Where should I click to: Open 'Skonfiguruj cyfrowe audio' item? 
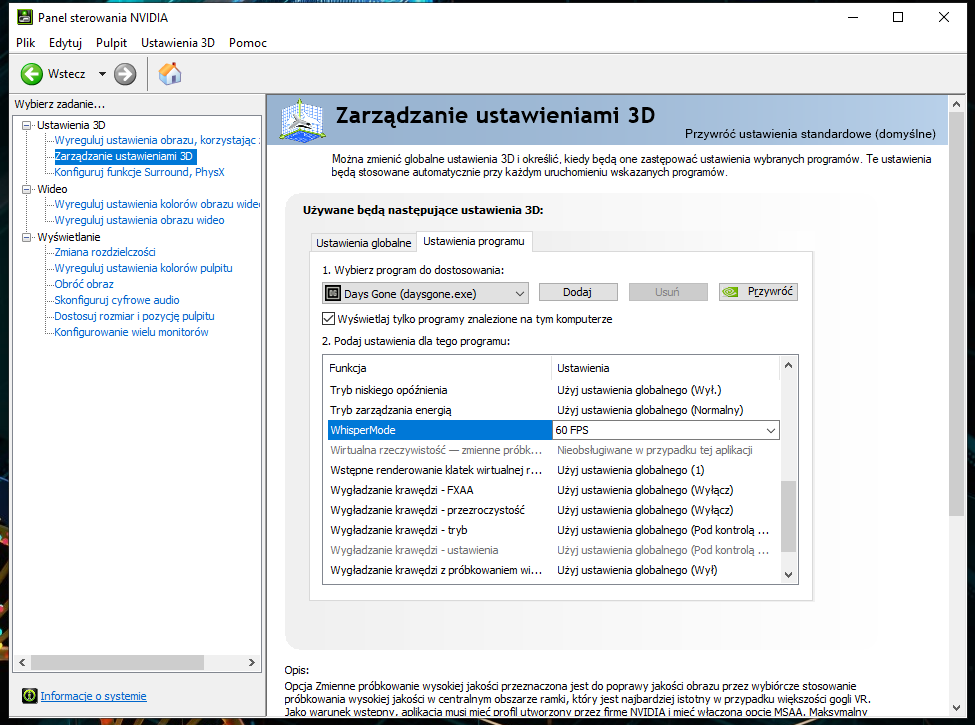pyautogui.click(x=117, y=300)
